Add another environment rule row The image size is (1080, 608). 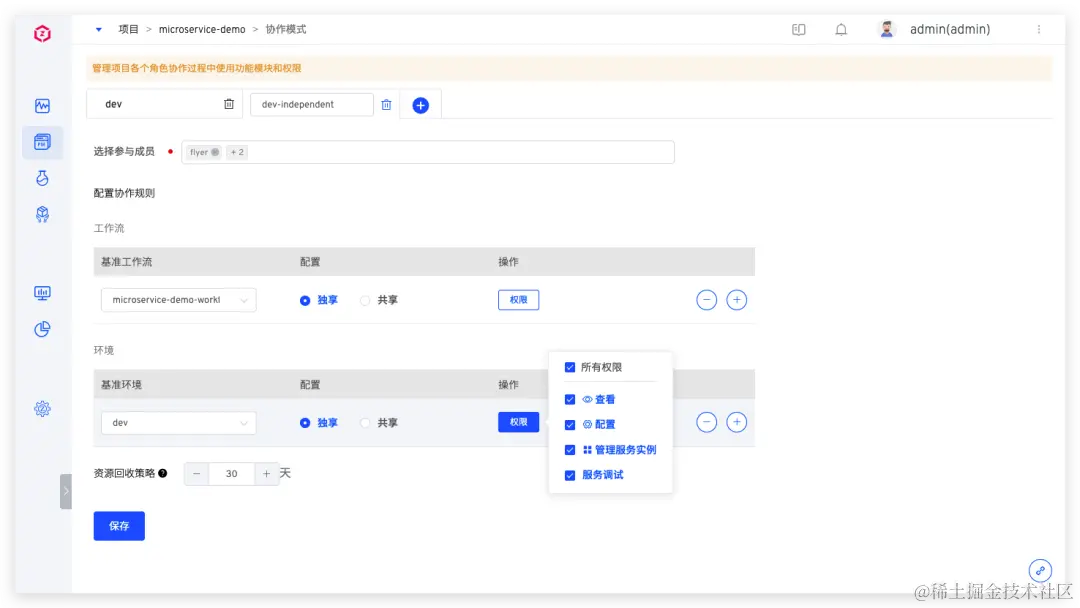pyautogui.click(x=737, y=423)
